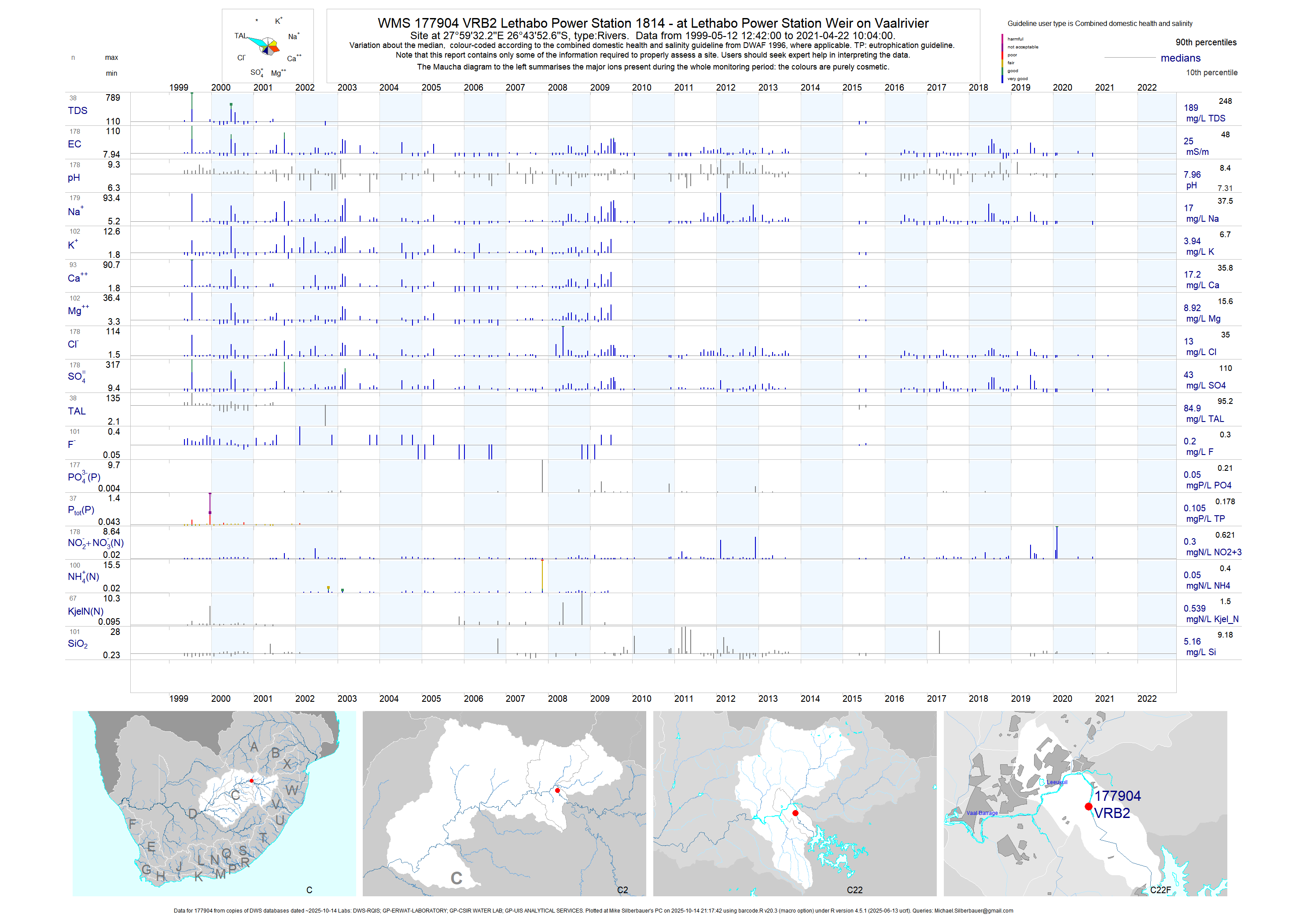Click the 2010 year label on top axis
This screenshot has height=924, width=1307.
click(641, 87)
